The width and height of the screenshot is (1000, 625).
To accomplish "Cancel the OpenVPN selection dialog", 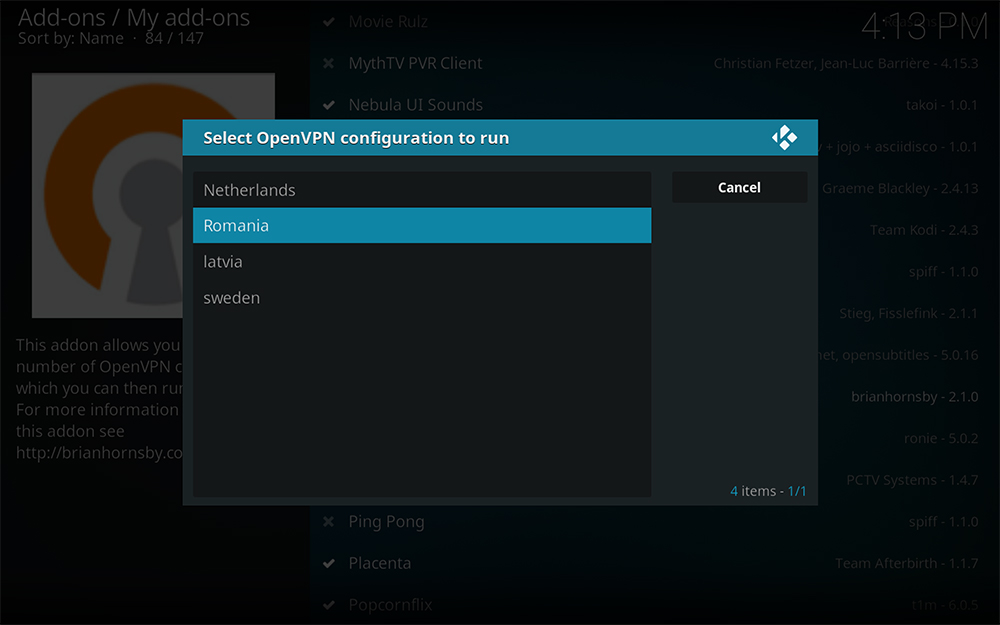I will 739,188.
